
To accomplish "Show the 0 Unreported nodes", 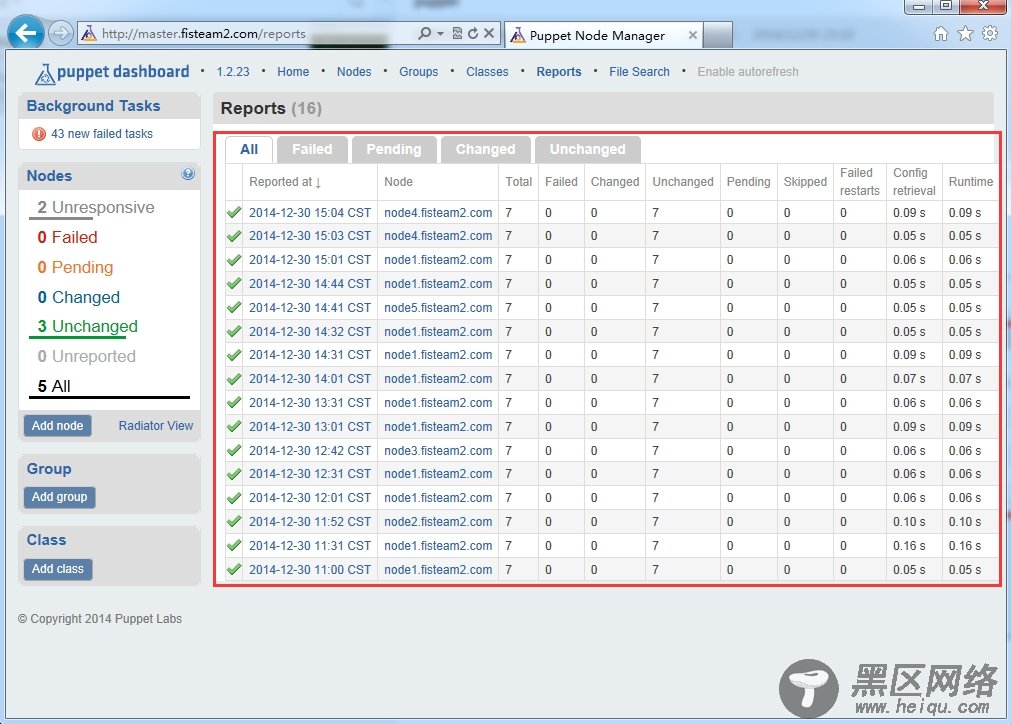I will pos(86,357).
